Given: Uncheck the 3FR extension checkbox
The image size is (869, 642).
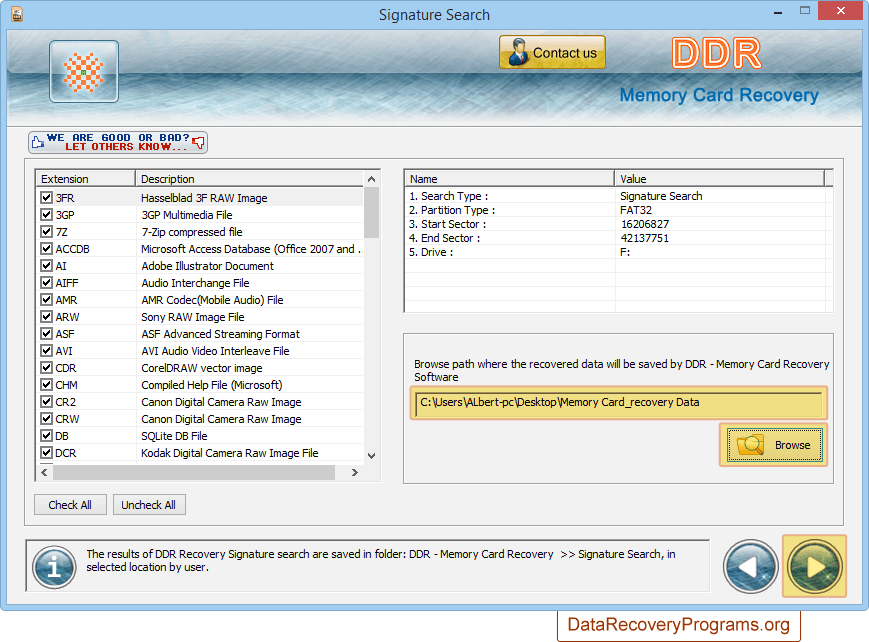Looking at the screenshot, I should tap(47, 197).
